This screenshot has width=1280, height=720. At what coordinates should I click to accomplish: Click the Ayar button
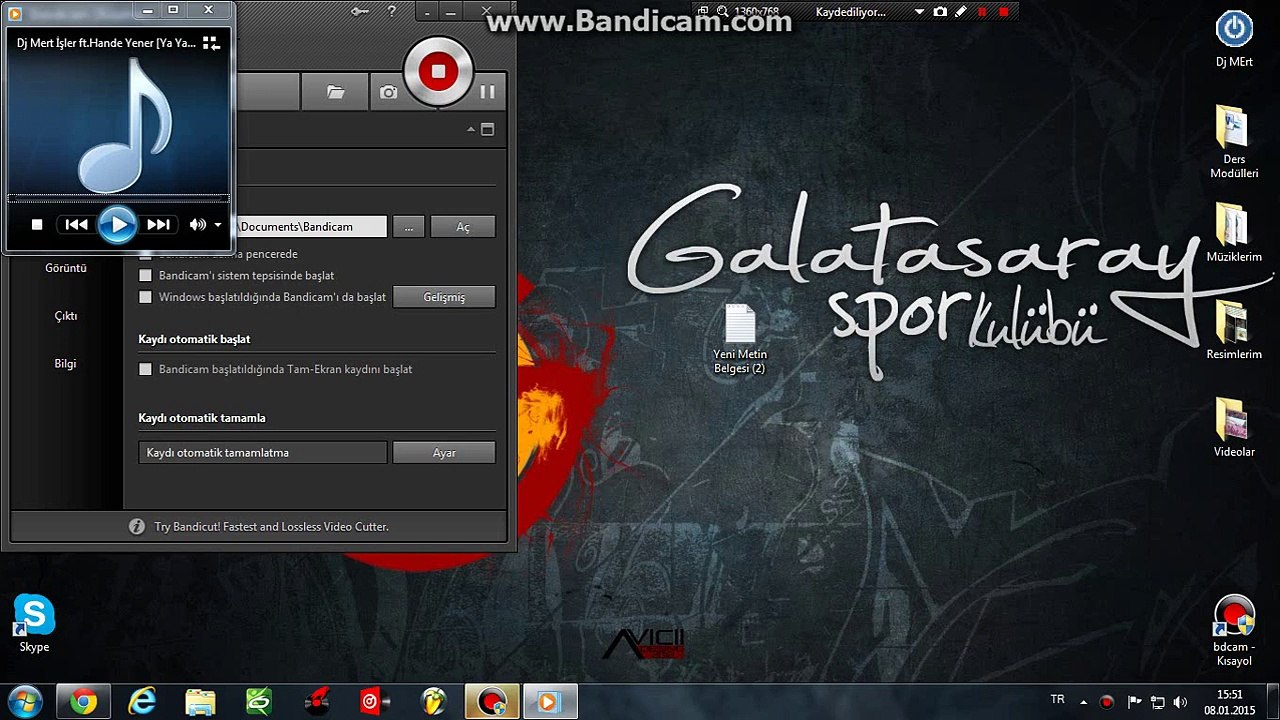444,453
